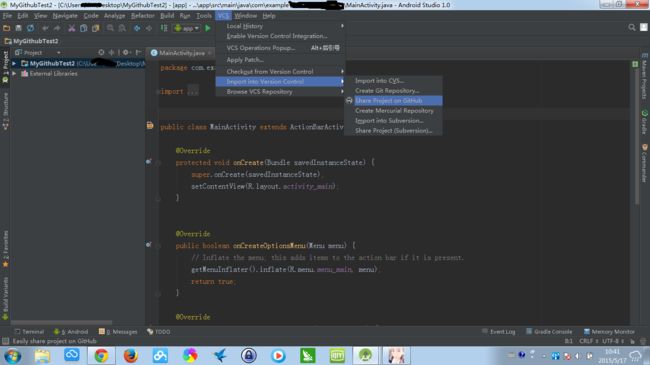Click the green Run app button
Screen dimensions: 650x365
(x=208, y=28)
